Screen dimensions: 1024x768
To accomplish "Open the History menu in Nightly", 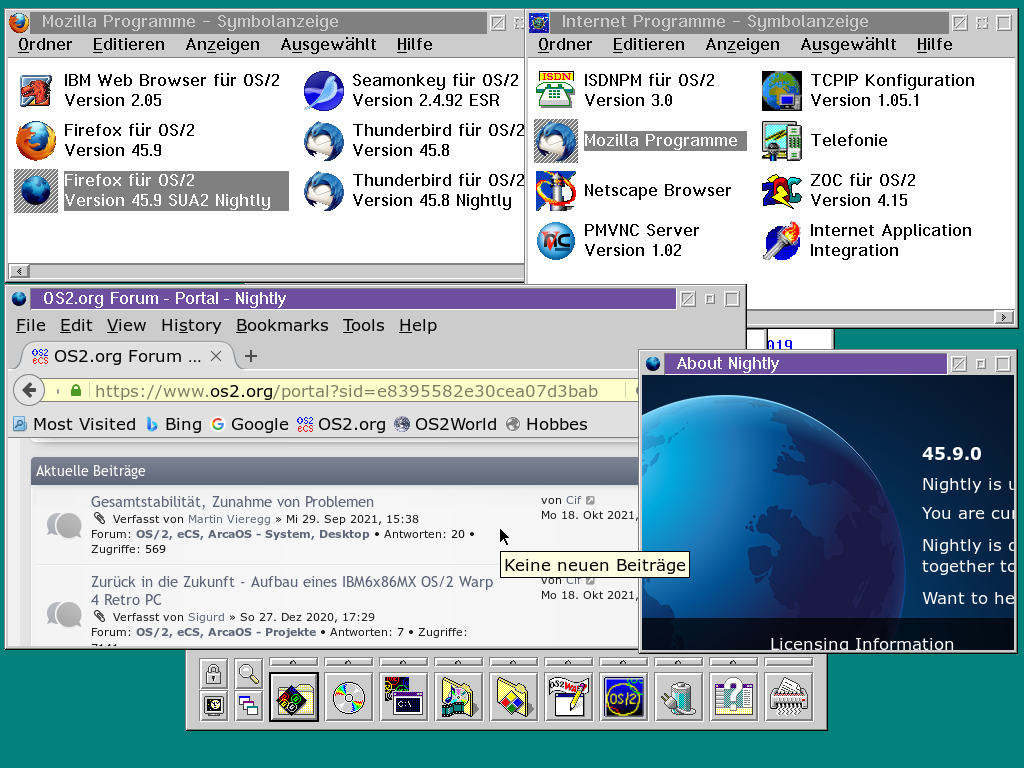I will [x=191, y=325].
